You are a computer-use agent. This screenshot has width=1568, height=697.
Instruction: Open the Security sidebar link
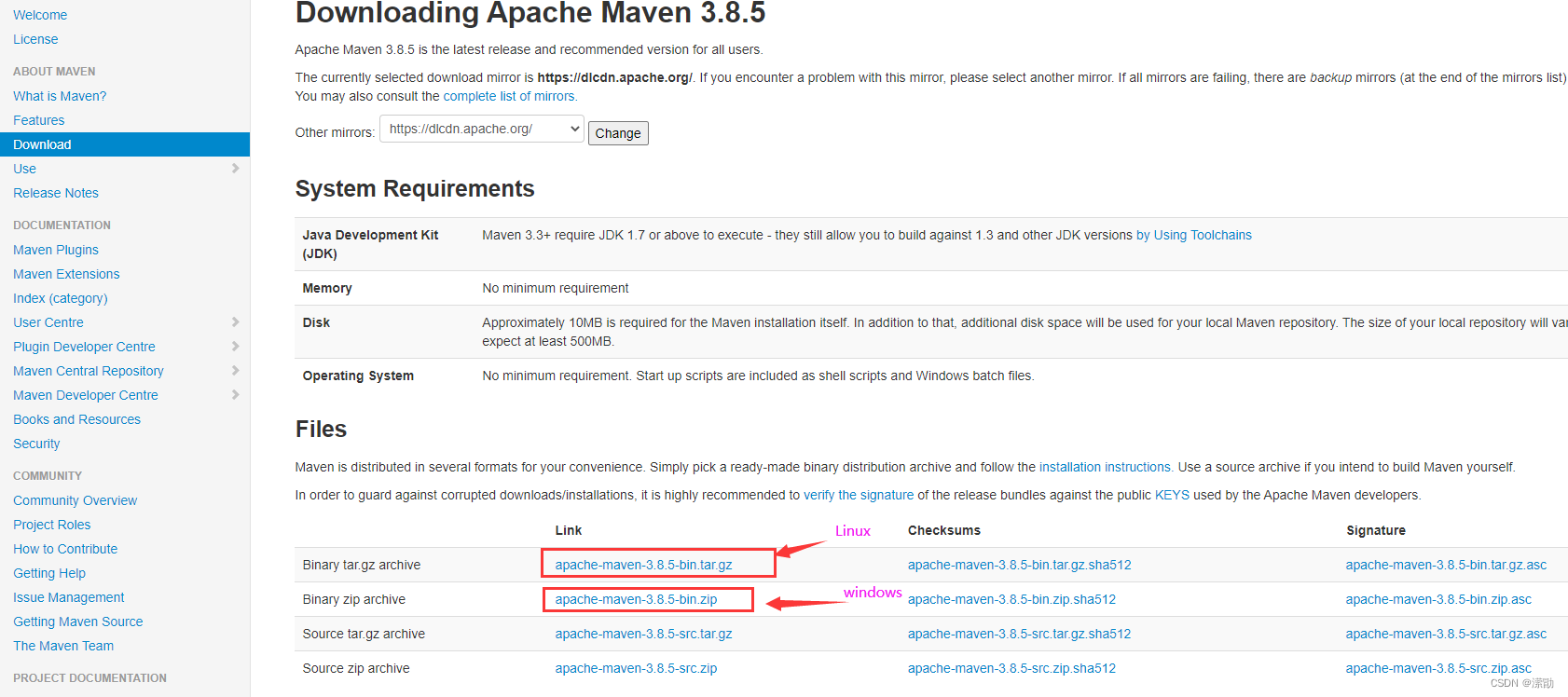click(x=36, y=444)
